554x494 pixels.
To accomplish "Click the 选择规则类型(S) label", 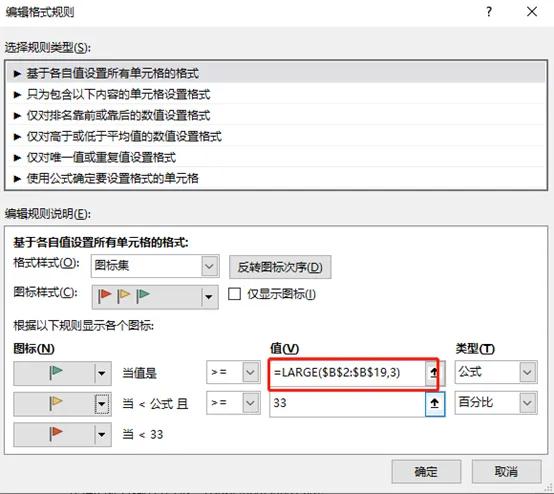I will (x=48, y=47).
